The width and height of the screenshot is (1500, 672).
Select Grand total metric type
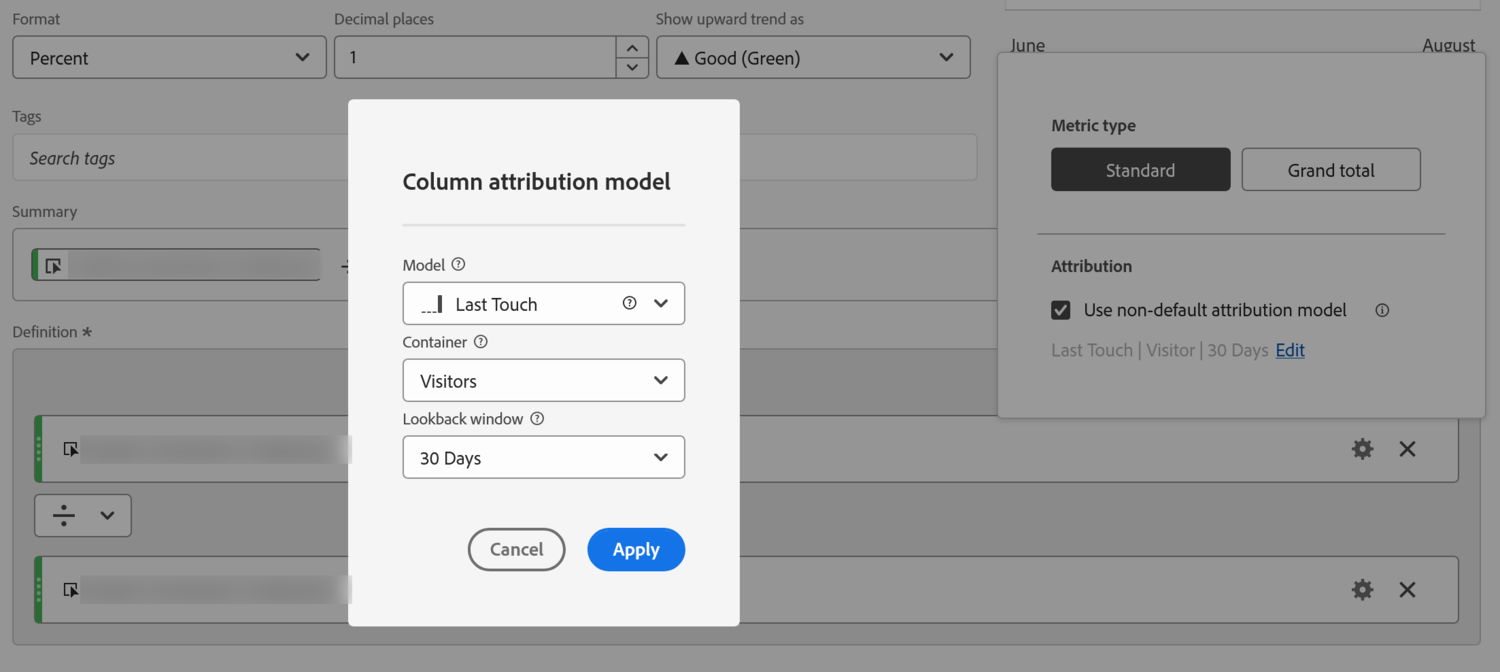(x=1331, y=170)
